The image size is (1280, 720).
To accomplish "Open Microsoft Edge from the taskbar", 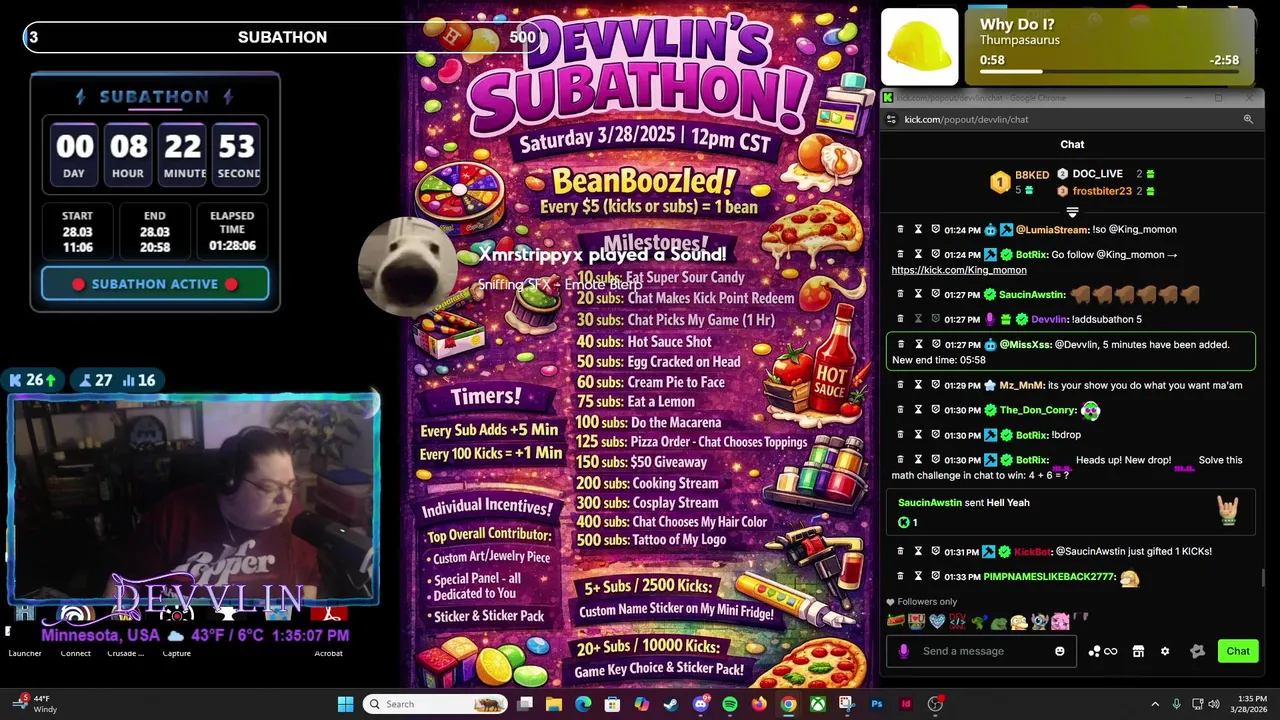I will click(x=583, y=704).
